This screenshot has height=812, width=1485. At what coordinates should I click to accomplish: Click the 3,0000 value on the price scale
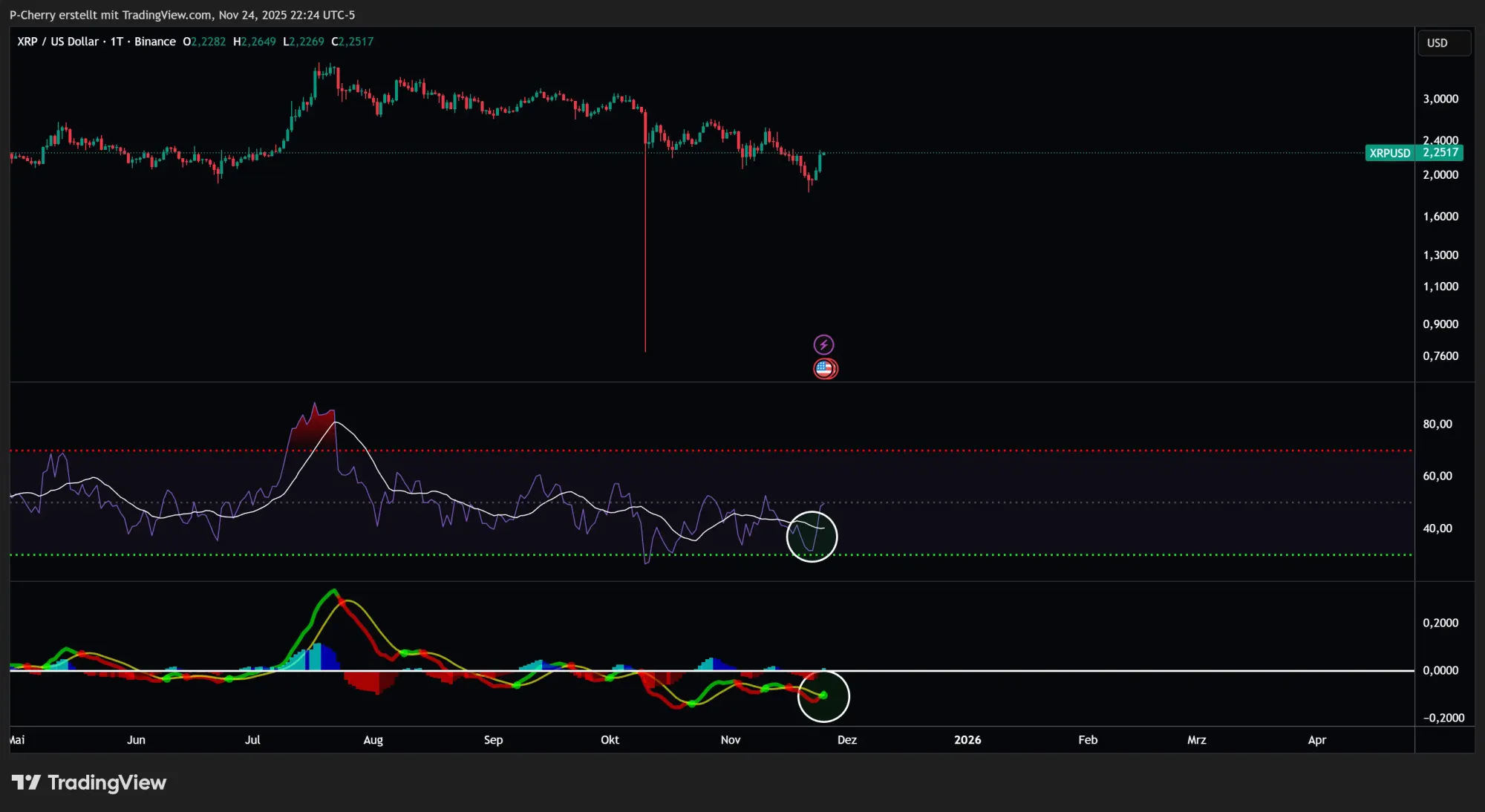pyautogui.click(x=1439, y=97)
